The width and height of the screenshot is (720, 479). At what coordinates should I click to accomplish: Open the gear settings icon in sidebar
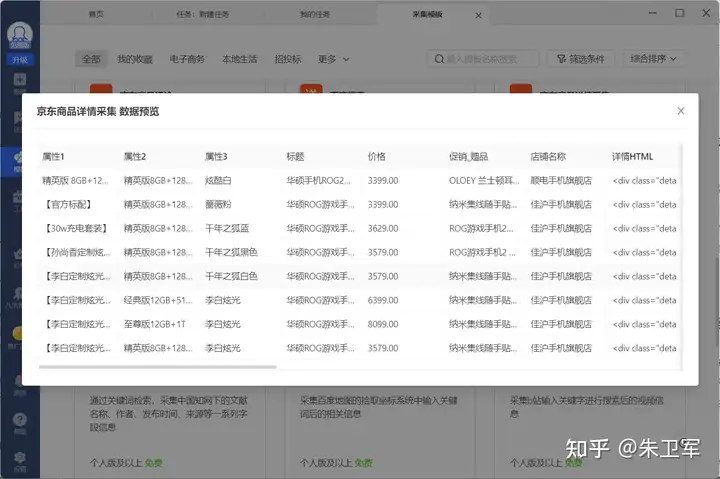coord(20,457)
